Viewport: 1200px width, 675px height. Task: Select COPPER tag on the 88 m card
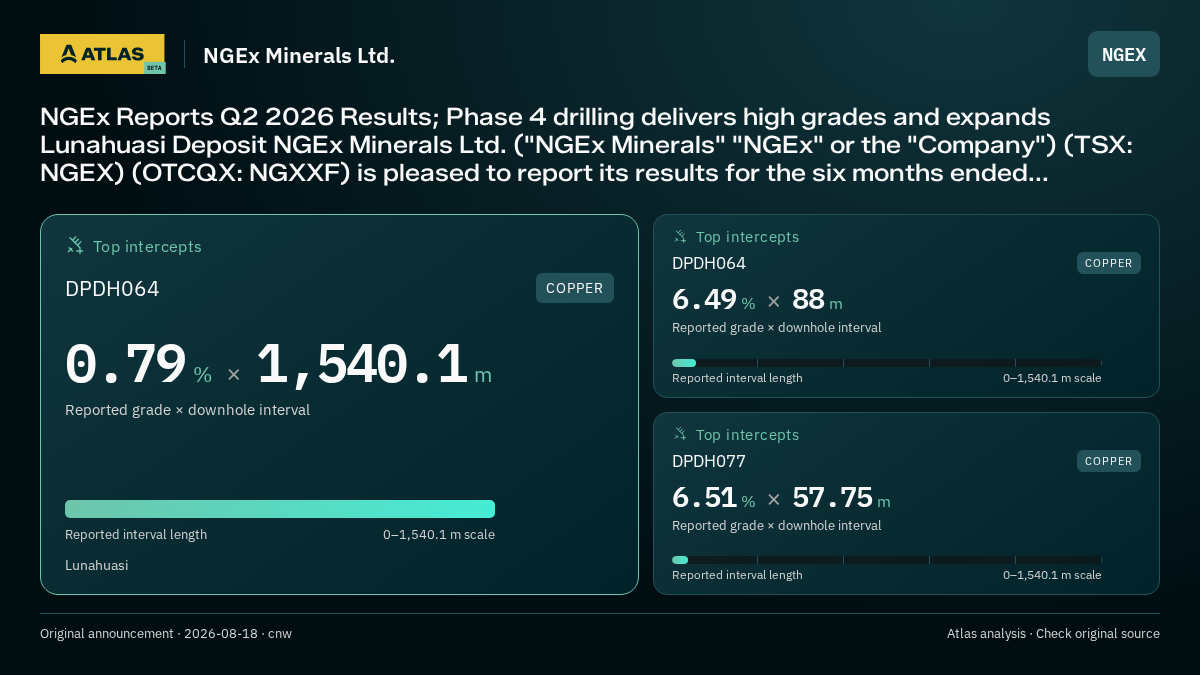[x=1109, y=263]
